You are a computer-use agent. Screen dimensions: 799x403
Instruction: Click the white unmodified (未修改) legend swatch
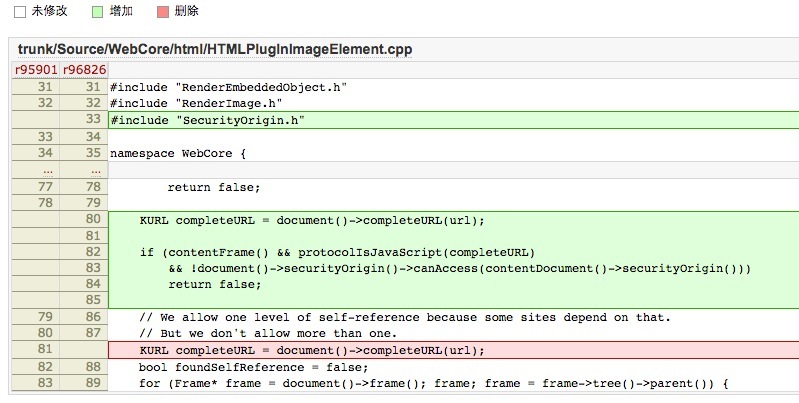point(19,11)
